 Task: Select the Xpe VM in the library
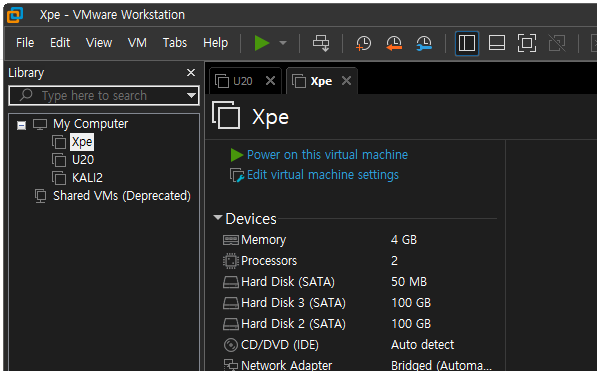pyautogui.click(x=82, y=142)
